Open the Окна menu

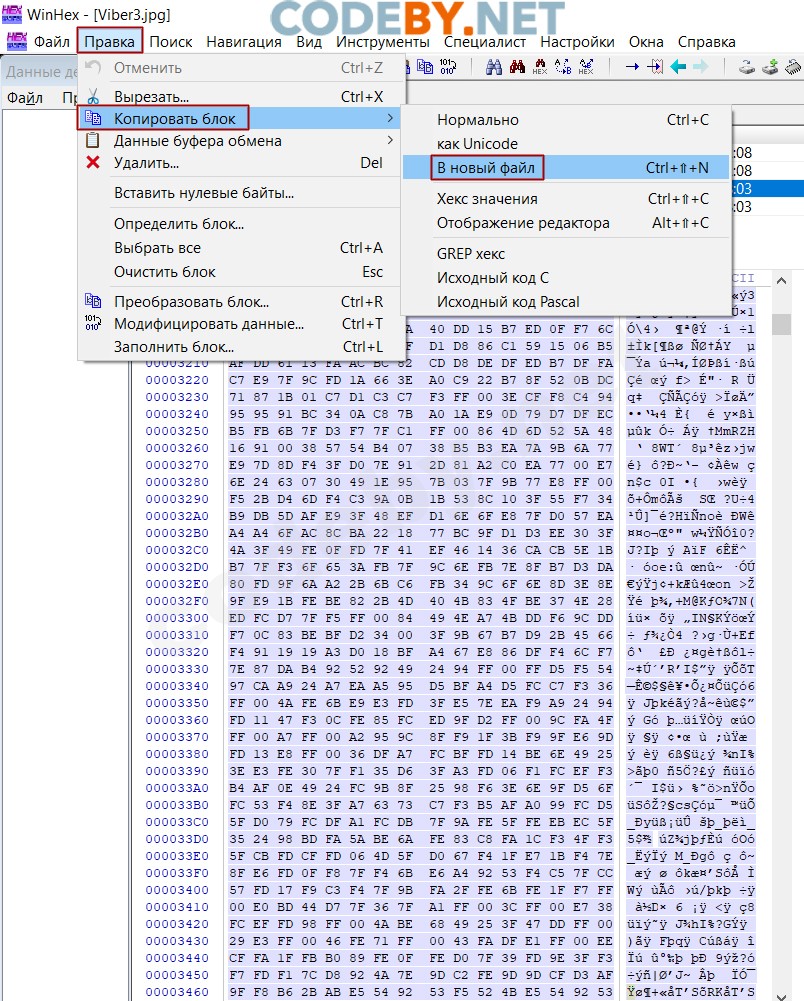(646, 42)
